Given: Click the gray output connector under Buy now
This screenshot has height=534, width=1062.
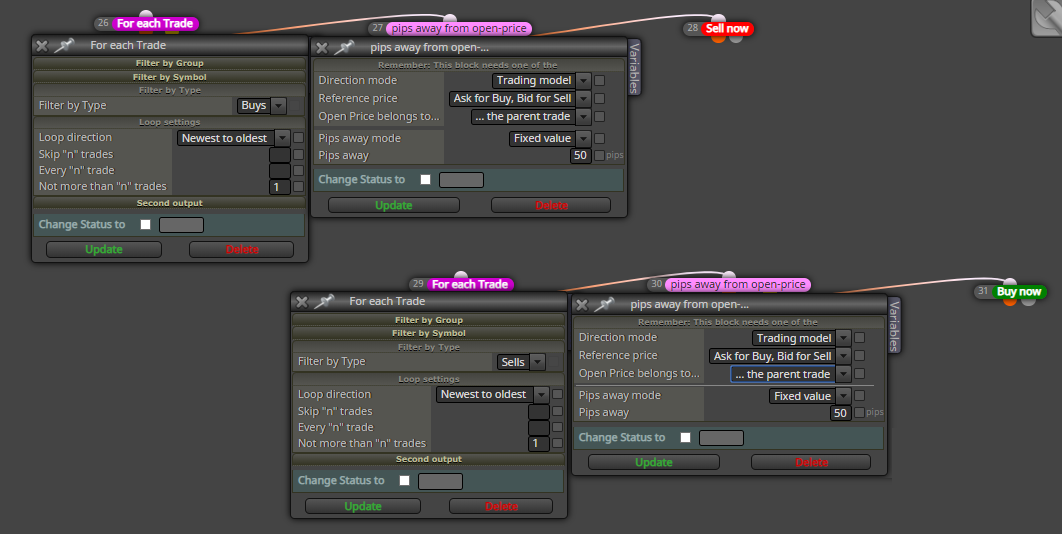Looking at the screenshot, I should (x=1028, y=301).
